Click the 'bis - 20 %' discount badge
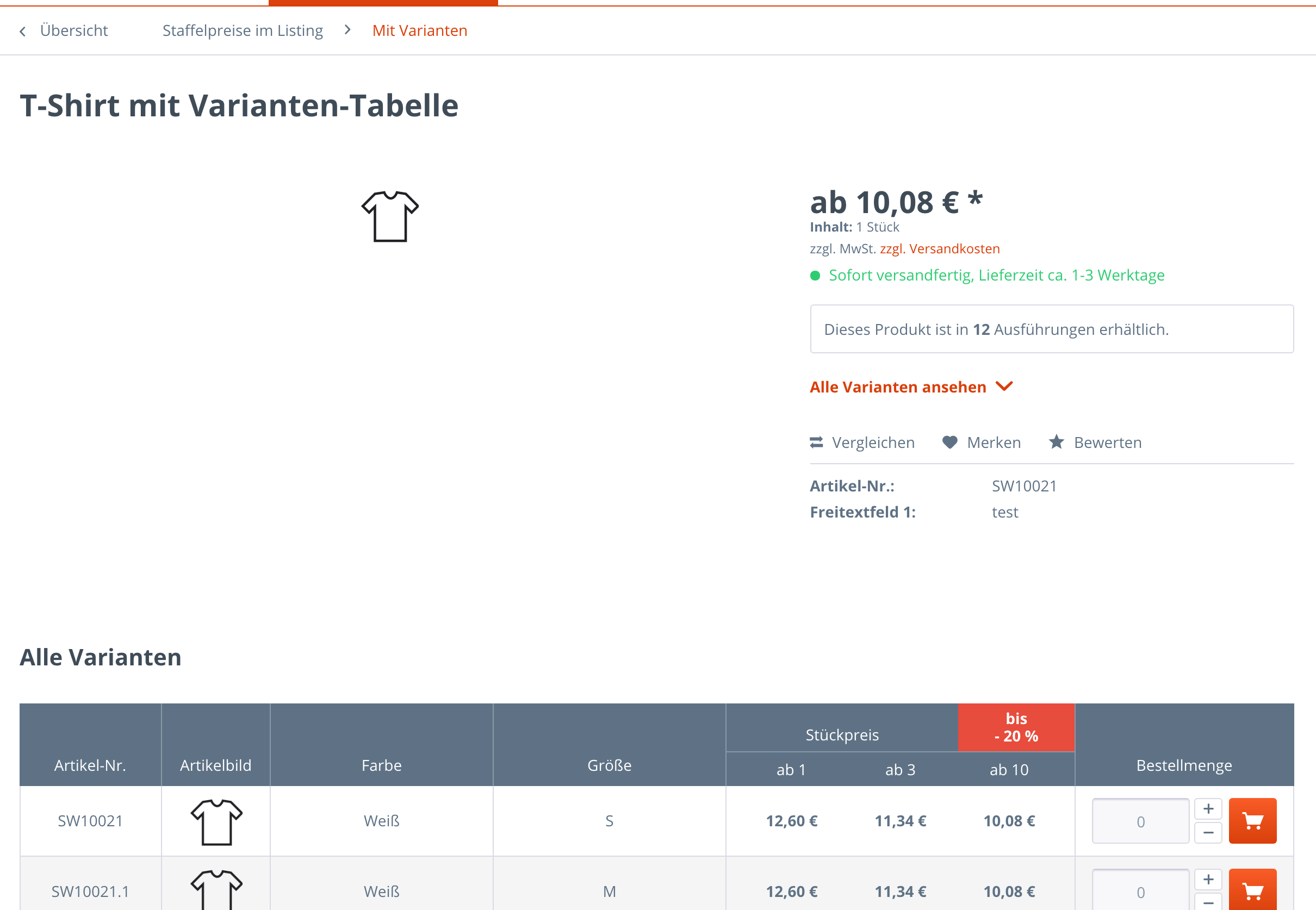1316x910 pixels. coord(1016,727)
